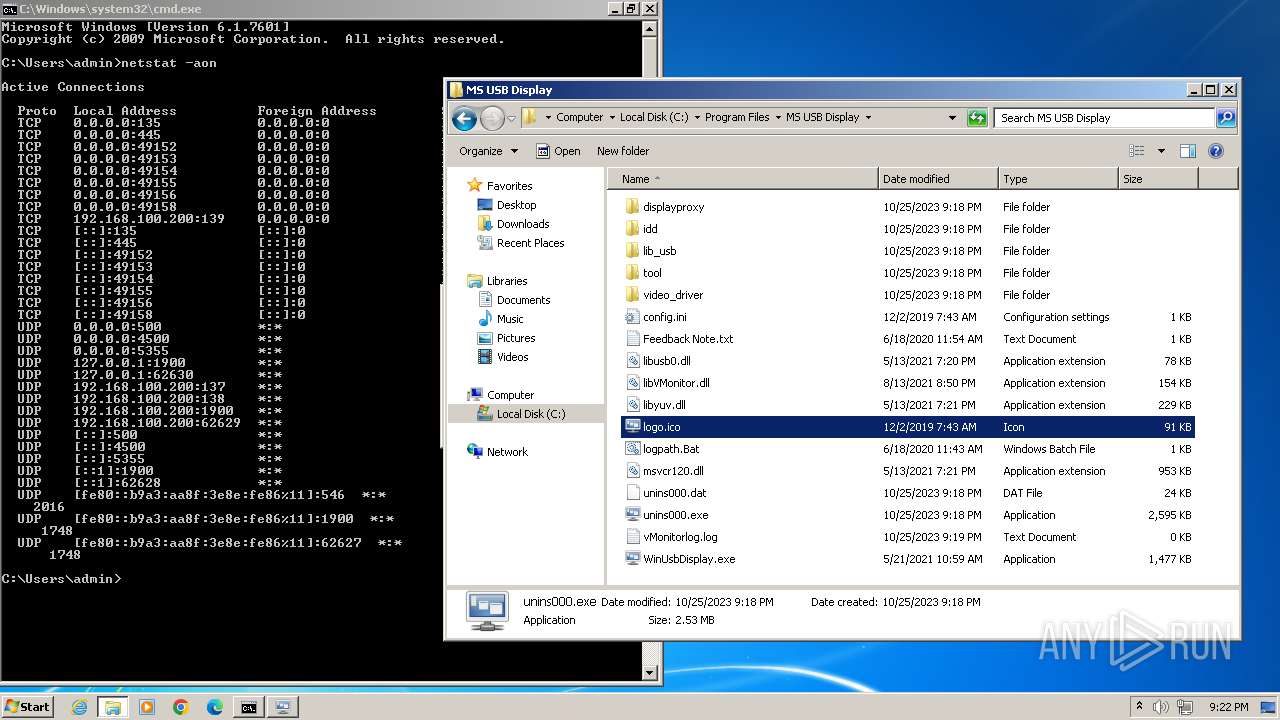
Task: Click Local Disk (C:) in breadcrumb
Action: (654, 118)
